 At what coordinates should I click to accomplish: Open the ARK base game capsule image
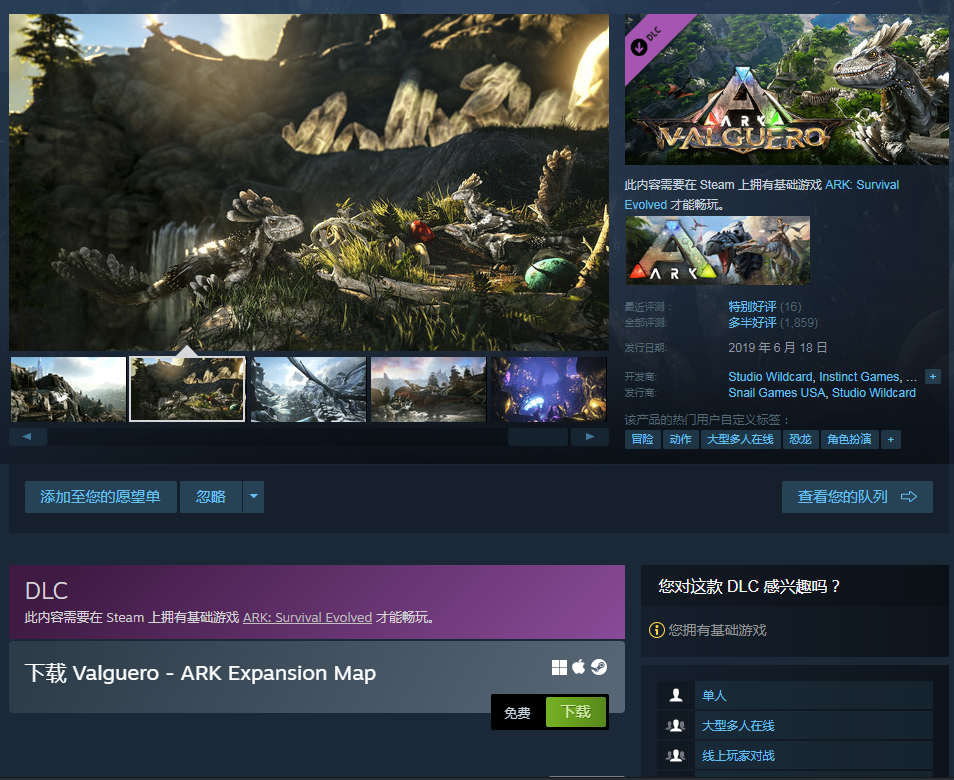click(717, 251)
